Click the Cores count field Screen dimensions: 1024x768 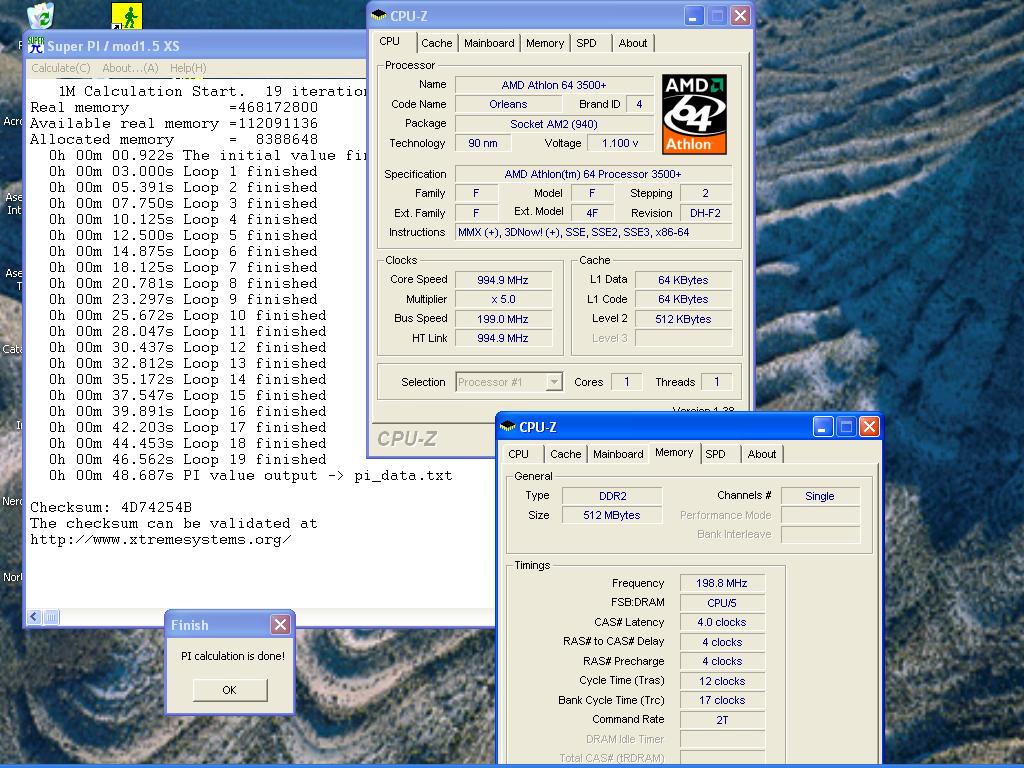pos(626,382)
